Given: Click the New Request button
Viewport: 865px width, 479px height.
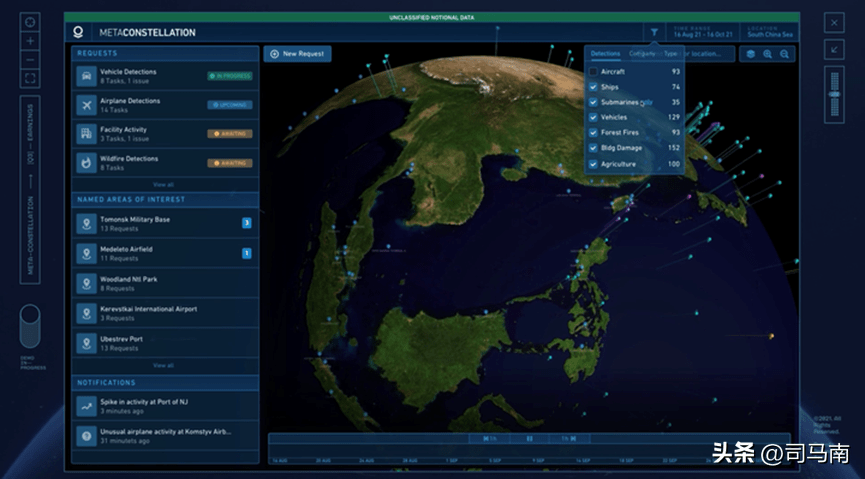Looking at the screenshot, I should tap(297, 53).
